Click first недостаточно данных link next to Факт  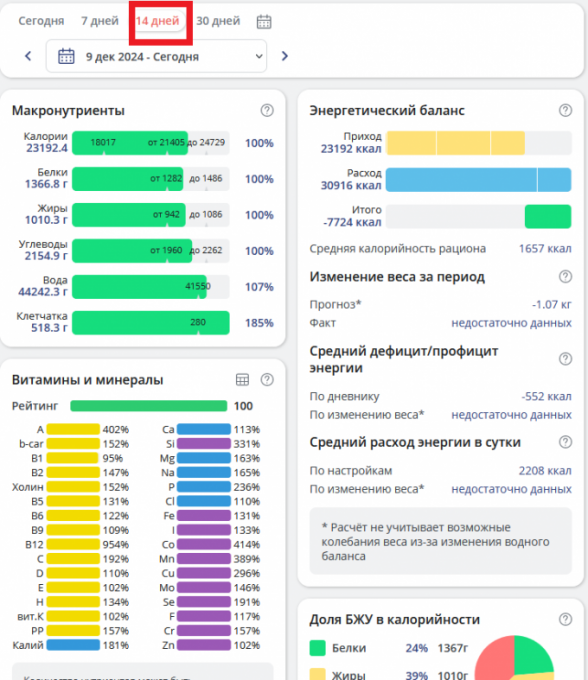511,323
